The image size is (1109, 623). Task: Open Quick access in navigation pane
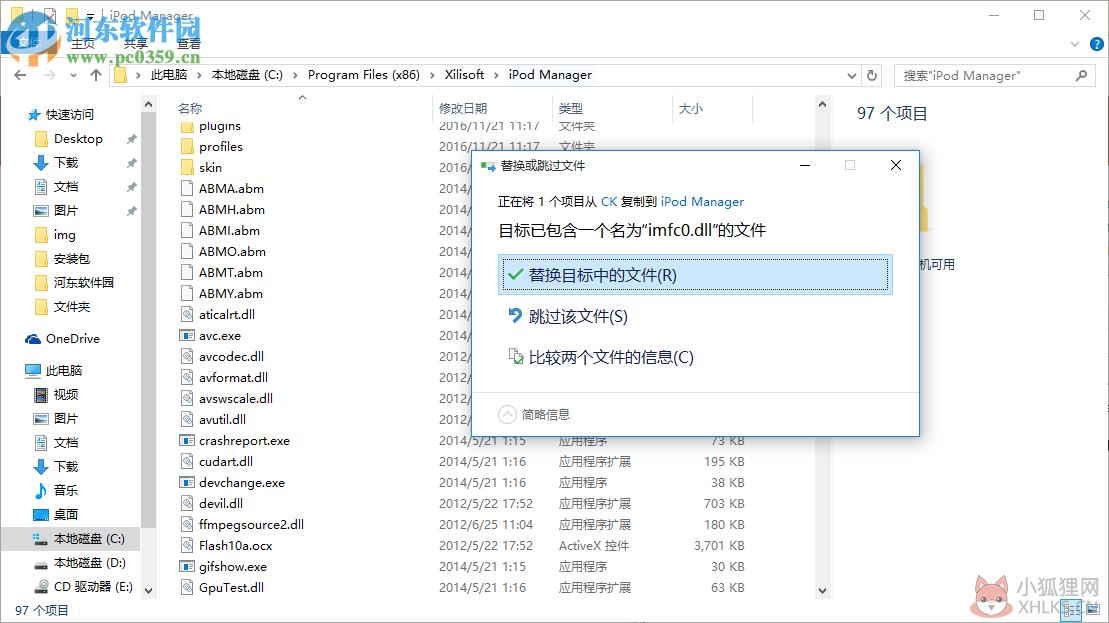coord(69,115)
